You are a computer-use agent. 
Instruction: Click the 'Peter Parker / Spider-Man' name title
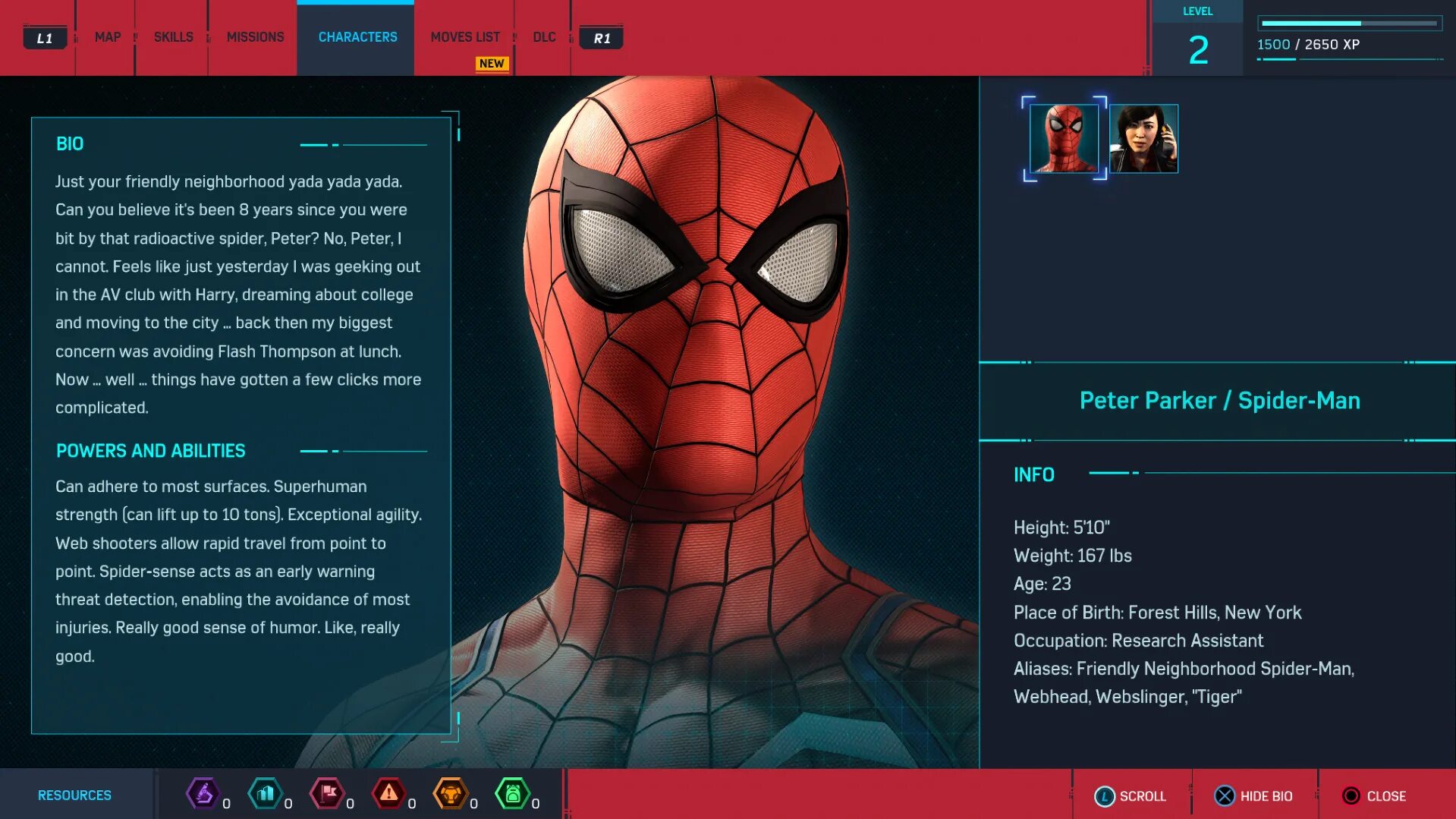1219,401
